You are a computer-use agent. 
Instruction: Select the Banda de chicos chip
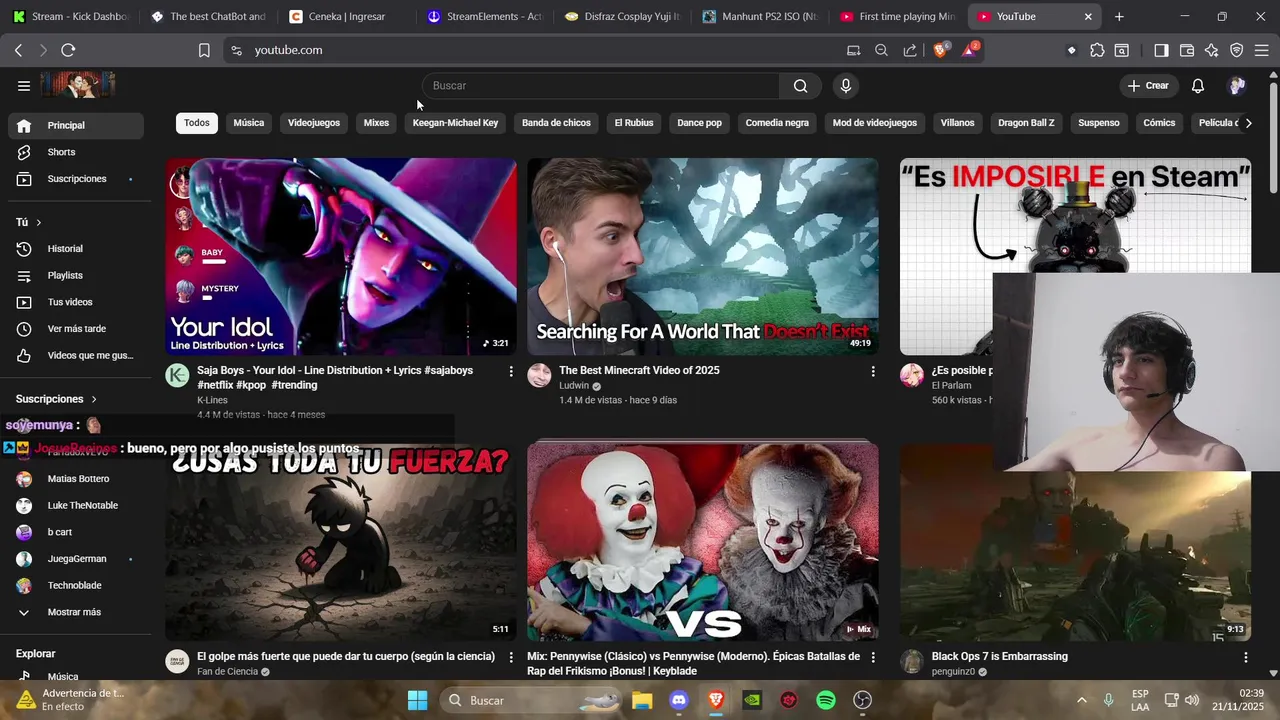[556, 123]
